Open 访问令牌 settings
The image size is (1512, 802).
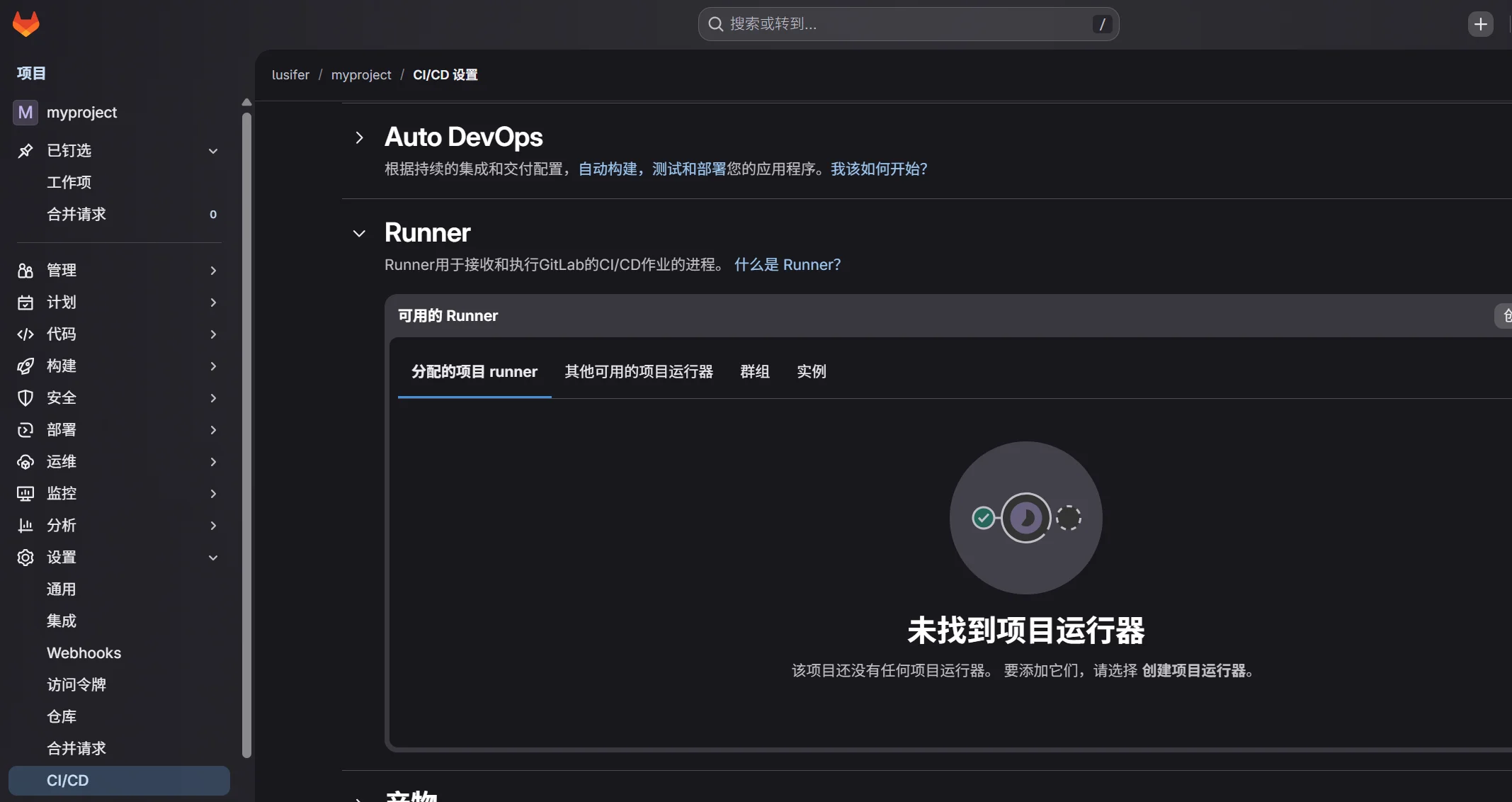(119, 684)
